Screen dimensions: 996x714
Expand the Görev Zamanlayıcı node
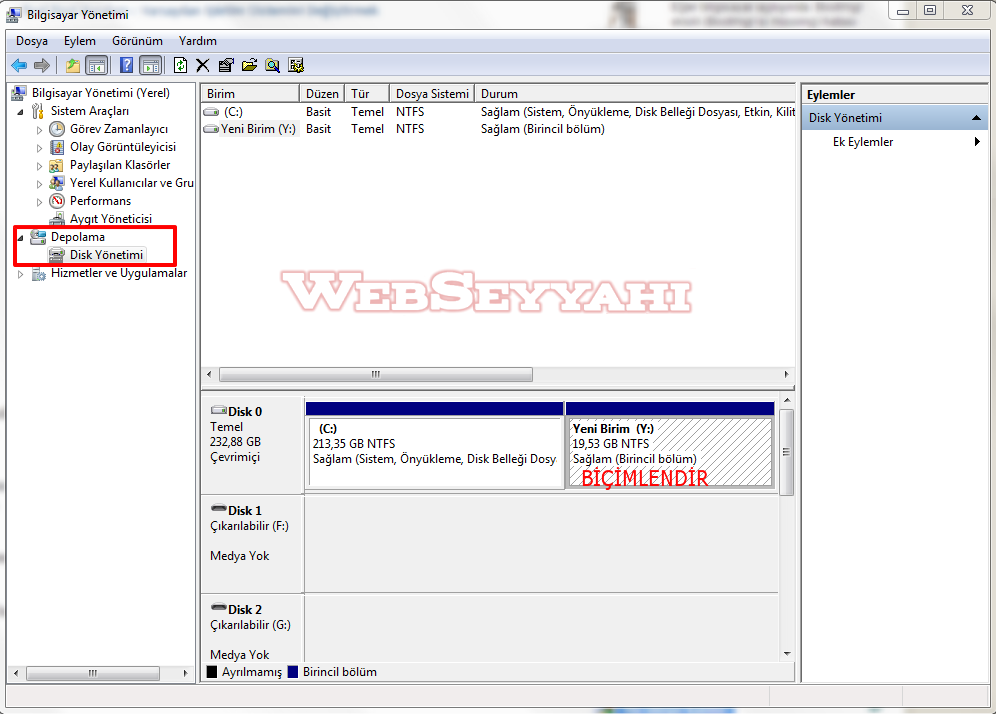tap(39, 130)
